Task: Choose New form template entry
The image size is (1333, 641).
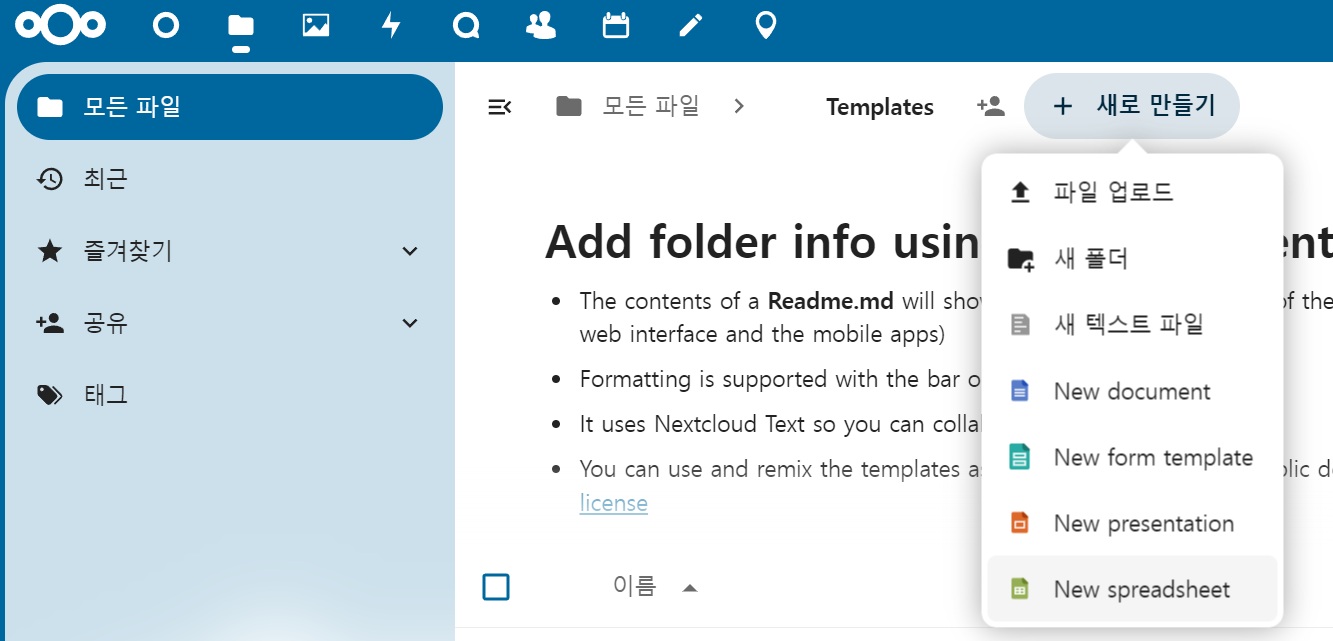Action: pyautogui.click(x=1132, y=458)
